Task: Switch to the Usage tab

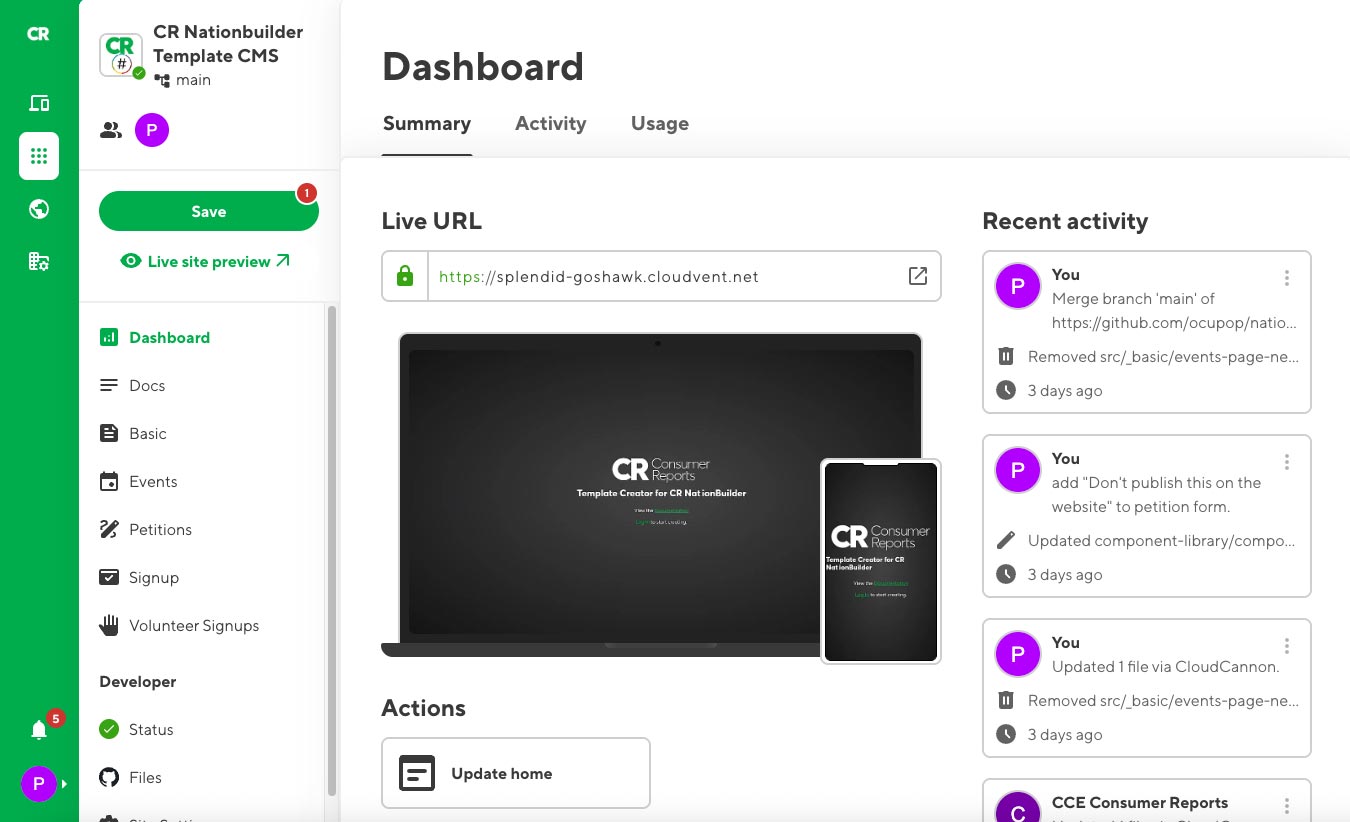Action: 659,123
